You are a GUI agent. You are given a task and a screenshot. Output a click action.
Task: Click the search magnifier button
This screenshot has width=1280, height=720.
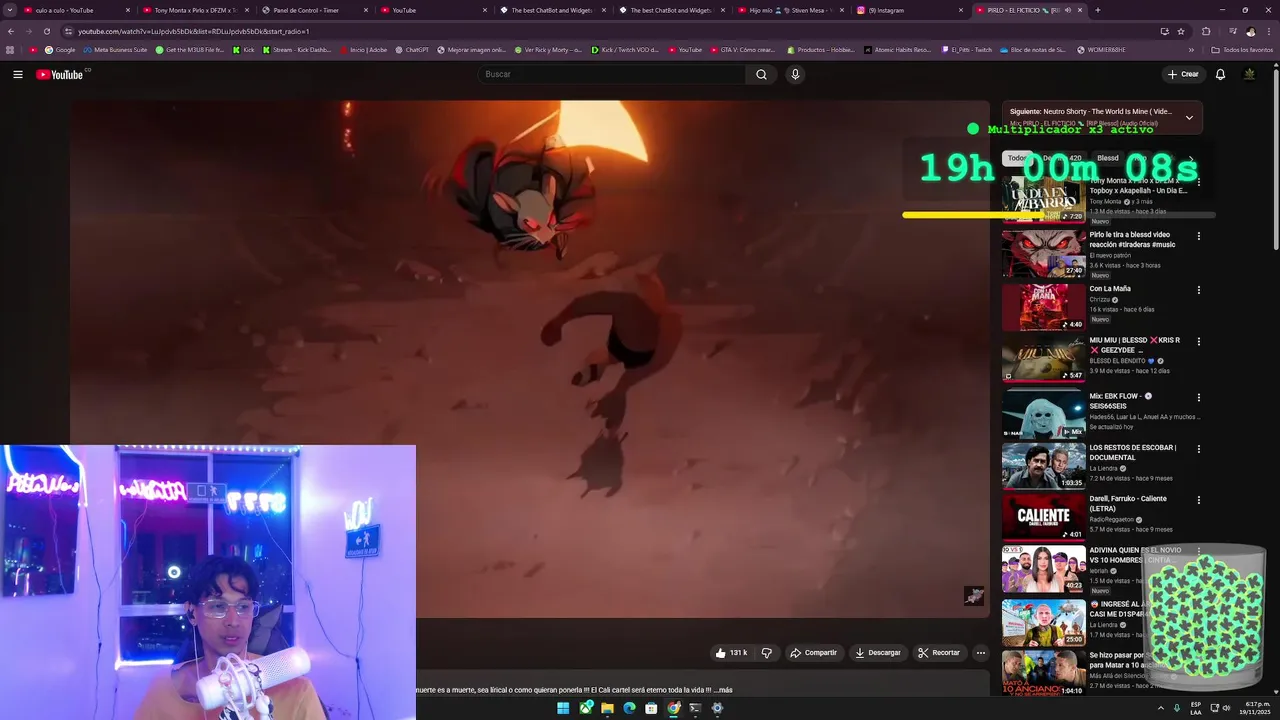tap(761, 74)
